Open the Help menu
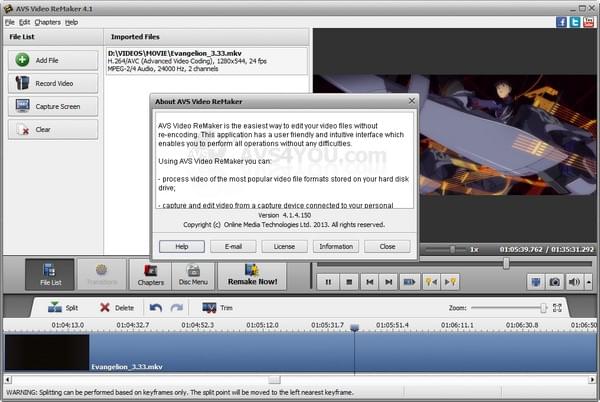This screenshot has width=600, height=402. 72,22
